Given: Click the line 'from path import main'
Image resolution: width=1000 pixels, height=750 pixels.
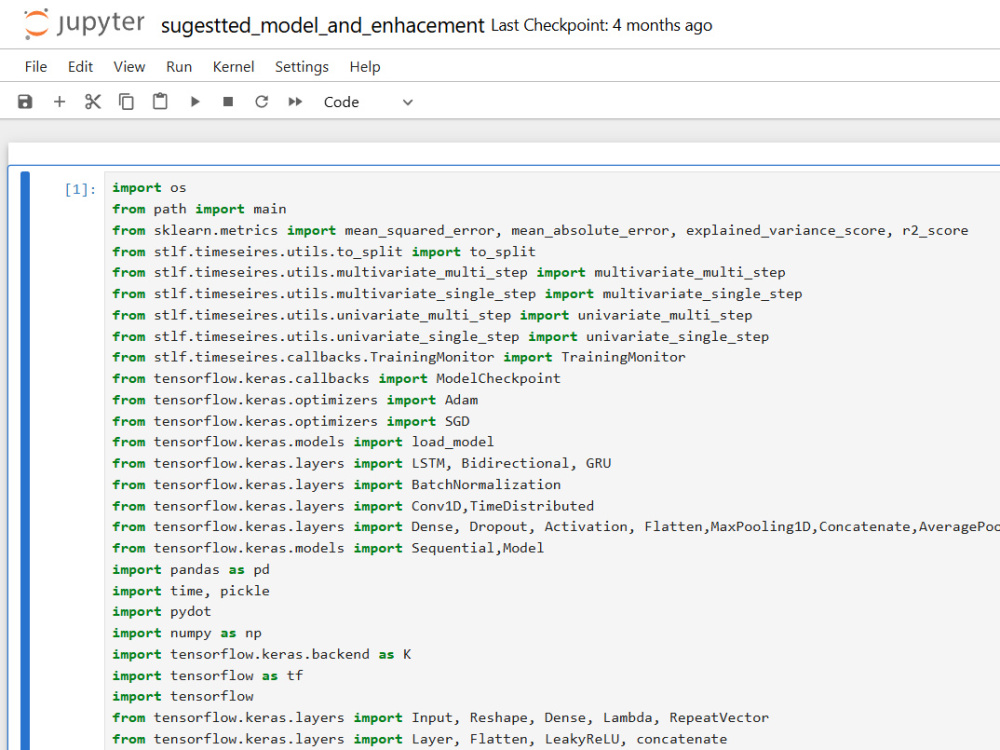Looking at the screenshot, I should tap(199, 209).
